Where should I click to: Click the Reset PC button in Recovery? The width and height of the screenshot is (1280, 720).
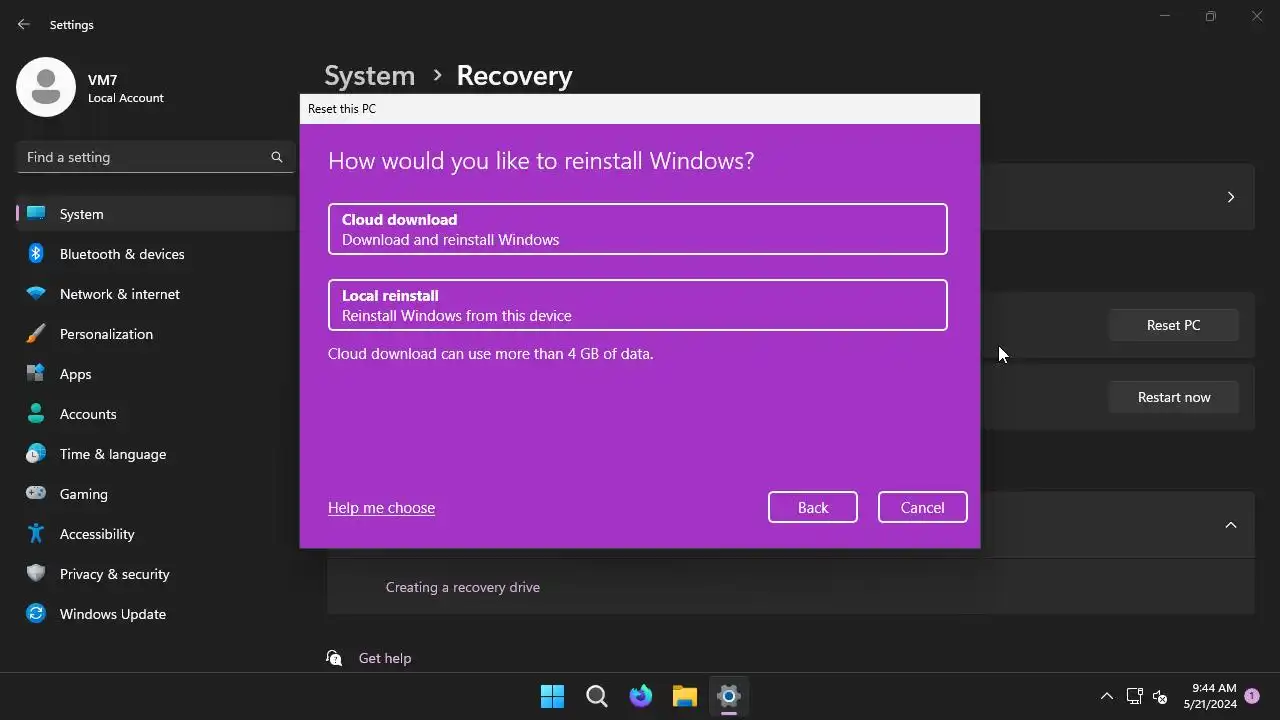coord(1173,325)
